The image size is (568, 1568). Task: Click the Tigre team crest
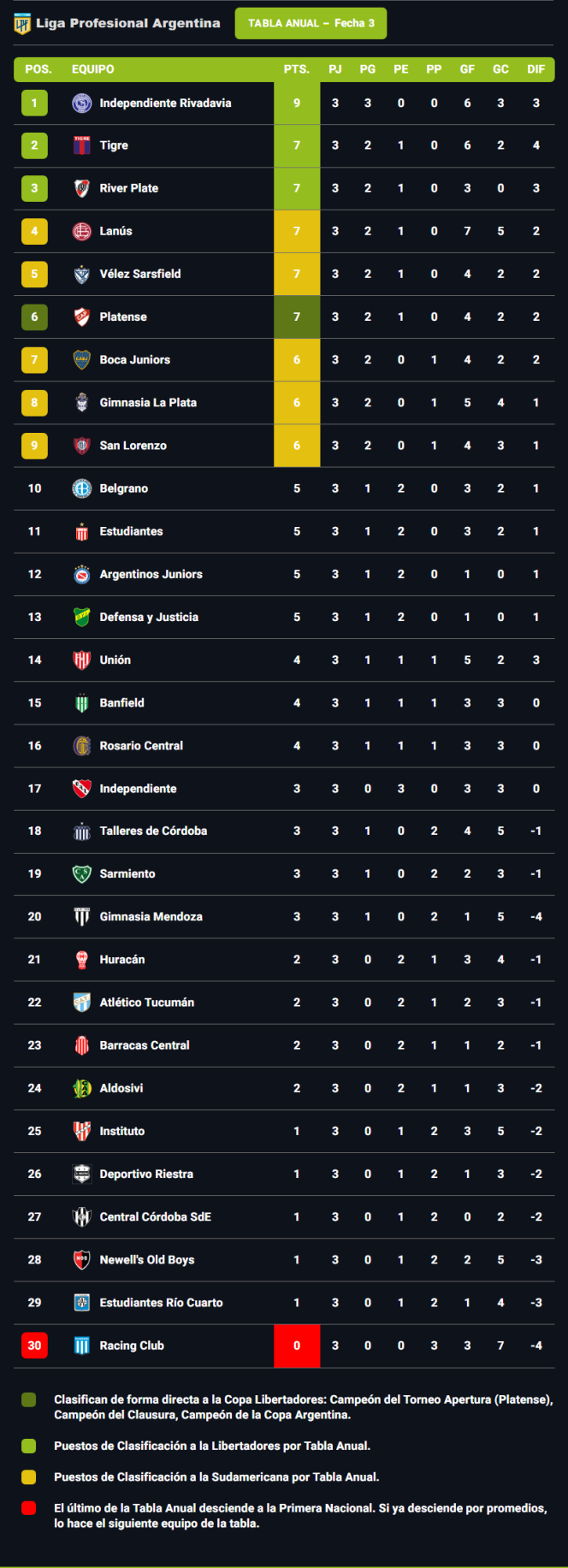(x=82, y=146)
